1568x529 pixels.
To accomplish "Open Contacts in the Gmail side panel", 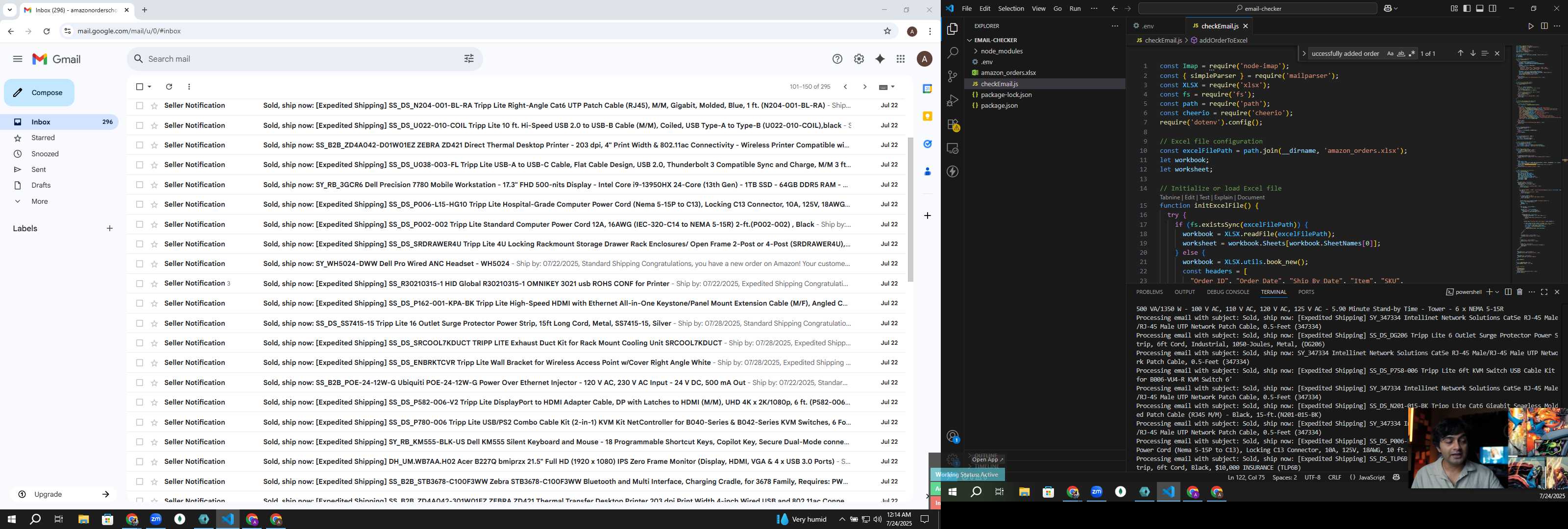I will coord(927,171).
